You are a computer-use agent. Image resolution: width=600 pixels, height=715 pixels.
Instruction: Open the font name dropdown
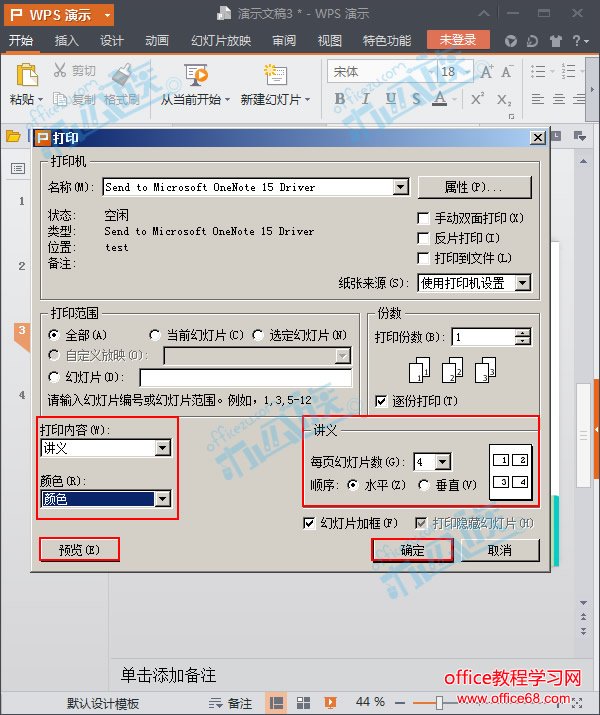[431, 72]
